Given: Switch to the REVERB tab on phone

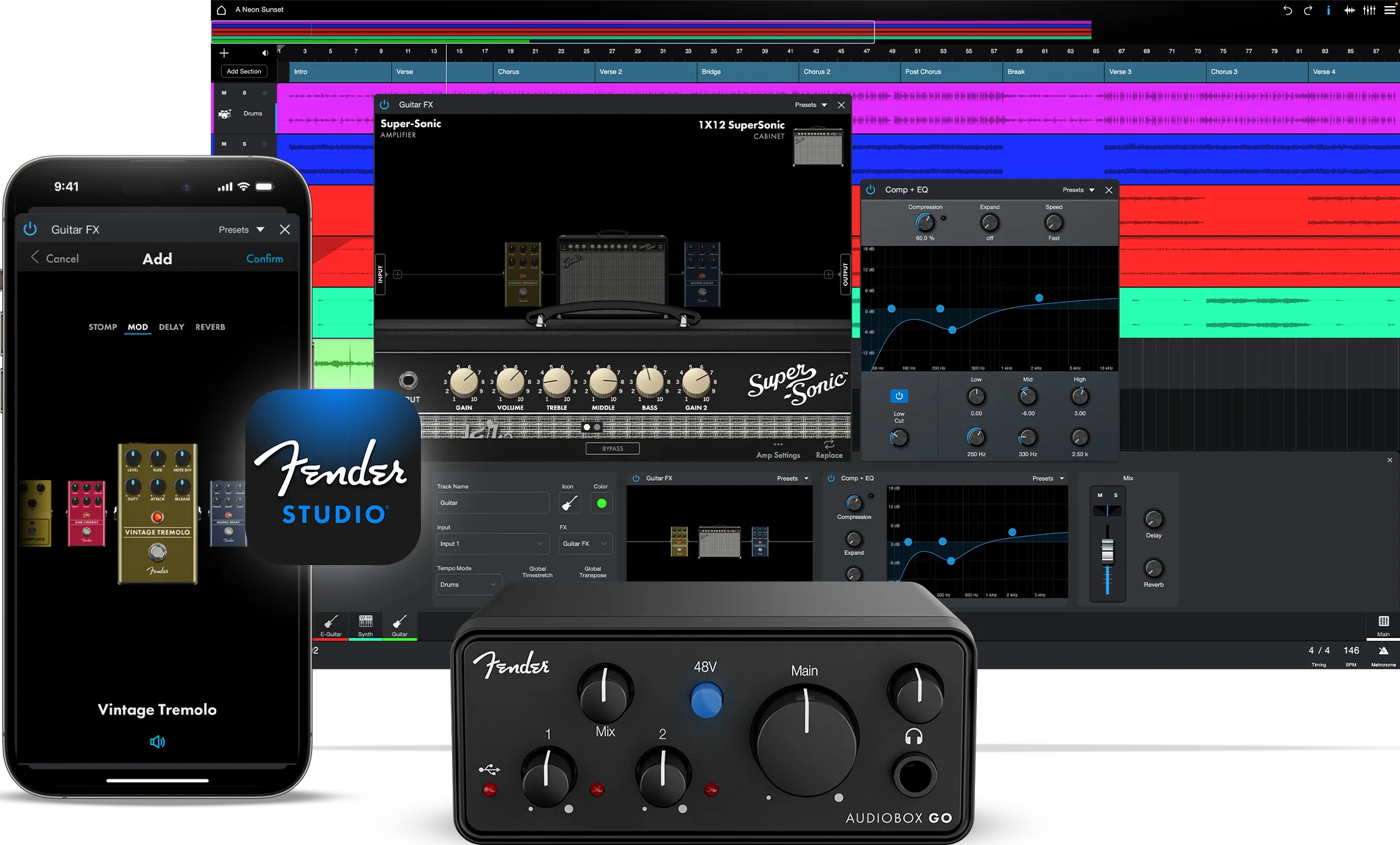Looking at the screenshot, I should click(210, 327).
